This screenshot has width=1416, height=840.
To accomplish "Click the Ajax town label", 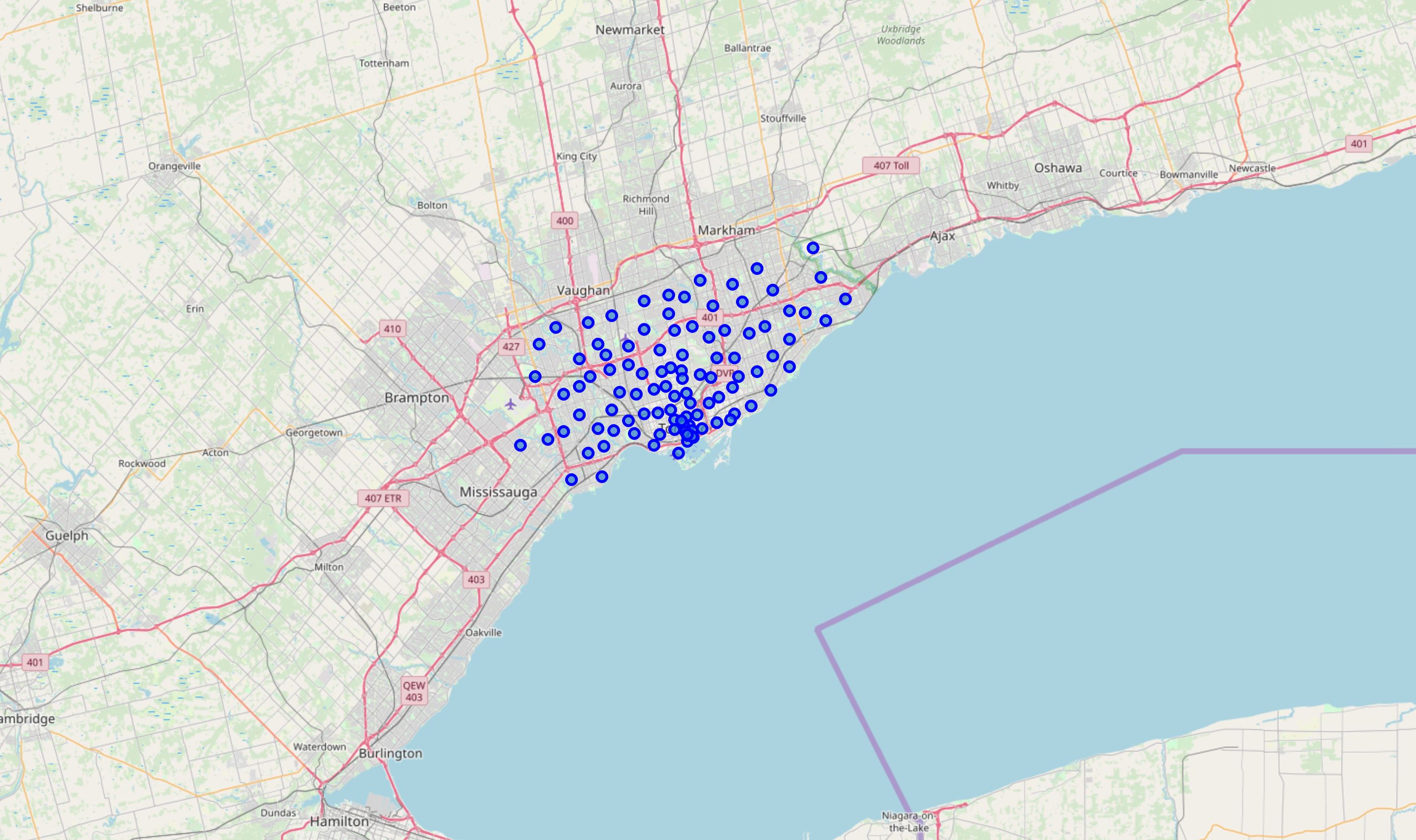I will (x=943, y=236).
